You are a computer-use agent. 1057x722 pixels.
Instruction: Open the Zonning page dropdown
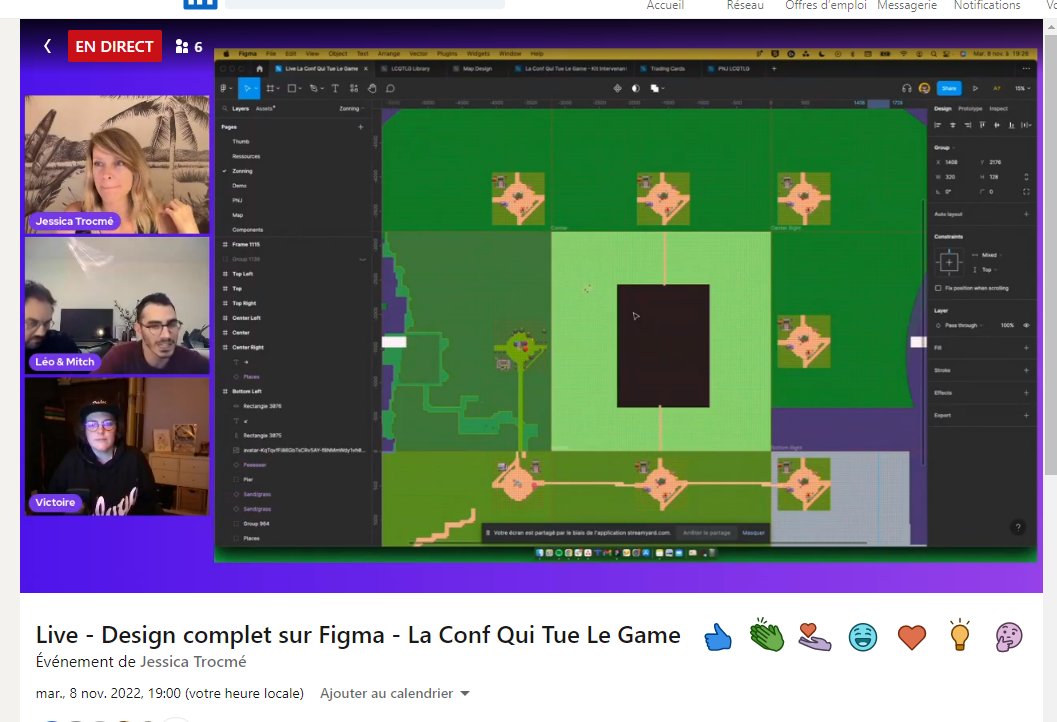pos(351,109)
